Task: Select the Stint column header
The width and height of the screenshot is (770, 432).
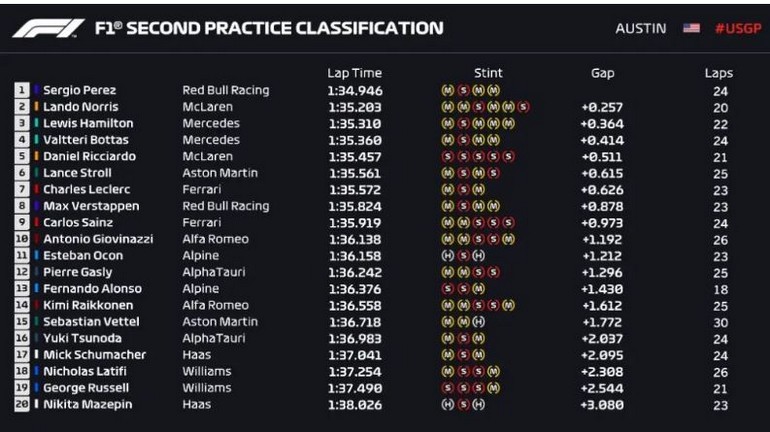Action: [488, 73]
